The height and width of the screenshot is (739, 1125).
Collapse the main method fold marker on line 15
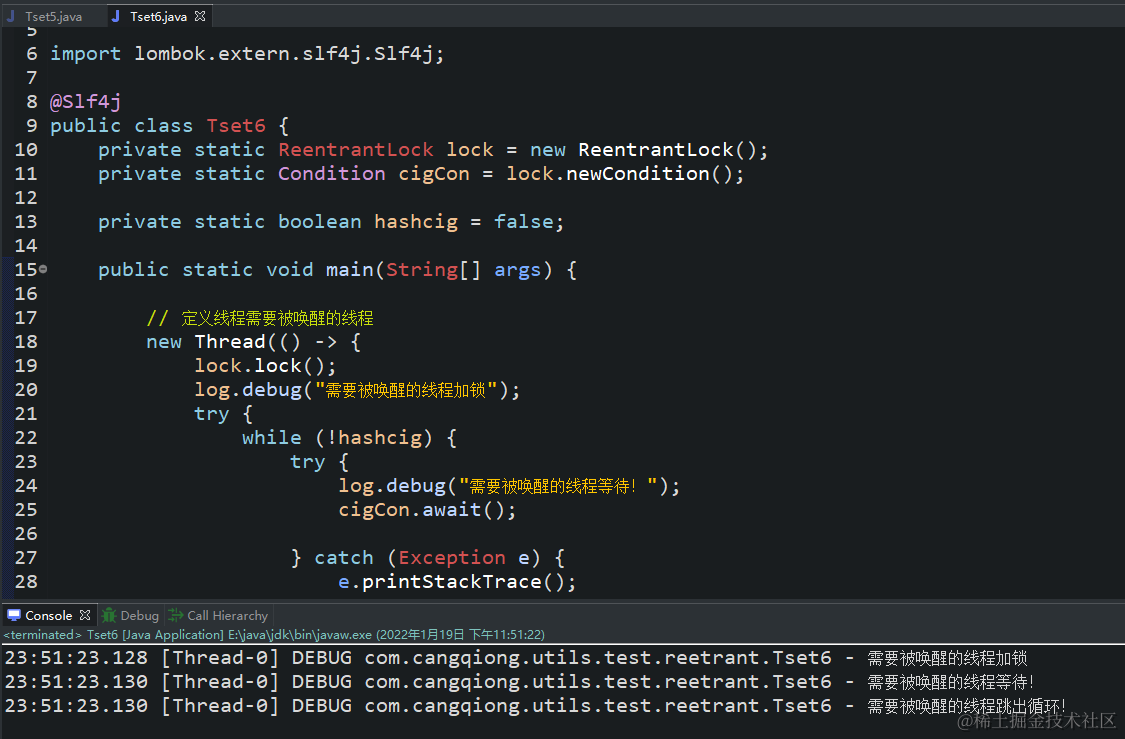(43, 269)
